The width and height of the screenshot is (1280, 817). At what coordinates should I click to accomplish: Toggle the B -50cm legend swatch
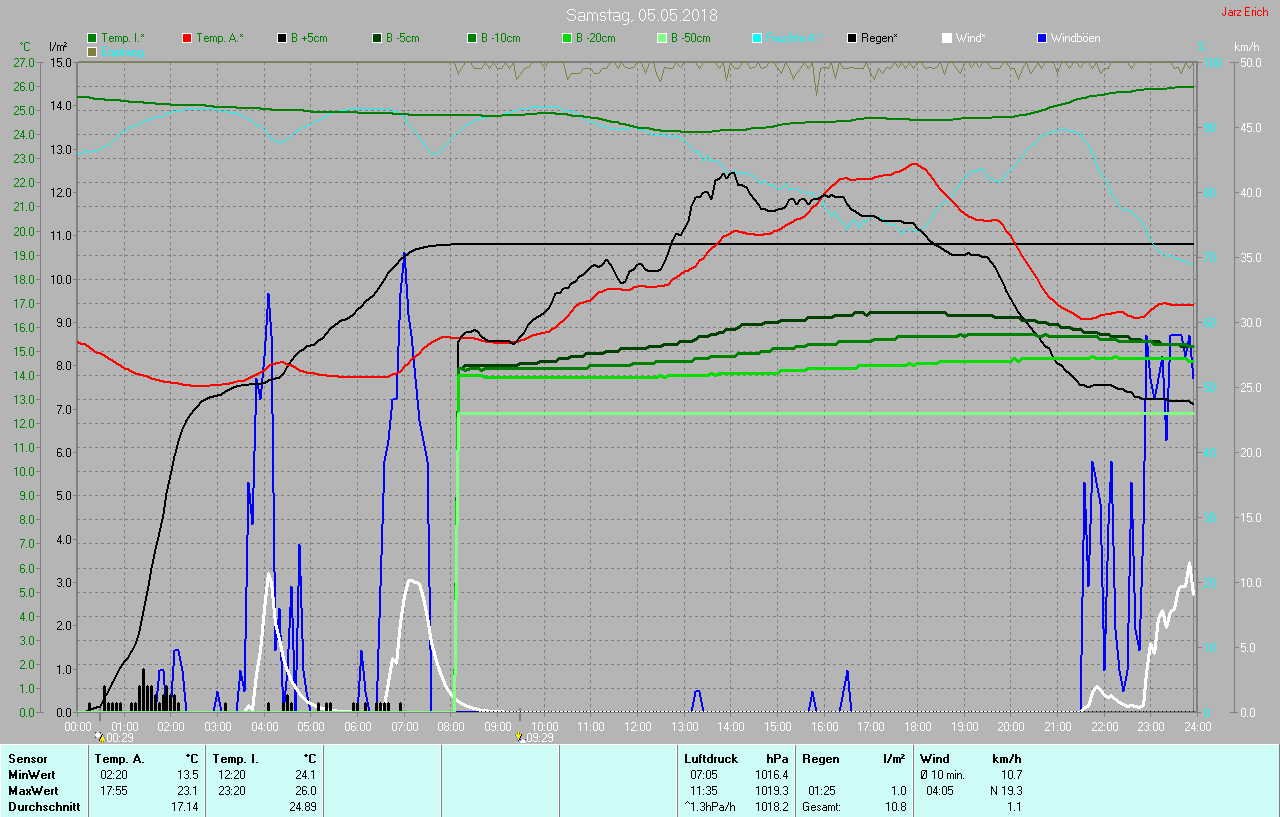[x=662, y=38]
